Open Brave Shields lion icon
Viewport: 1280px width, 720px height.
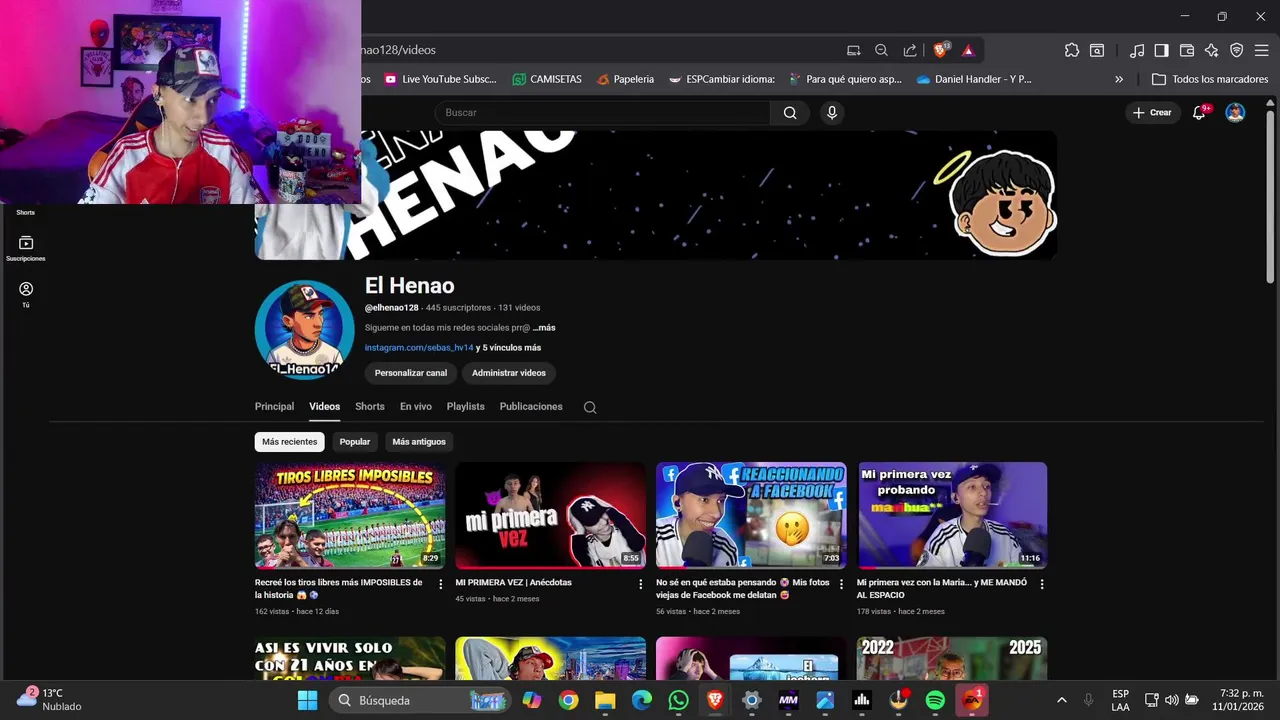[x=940, y=50]
